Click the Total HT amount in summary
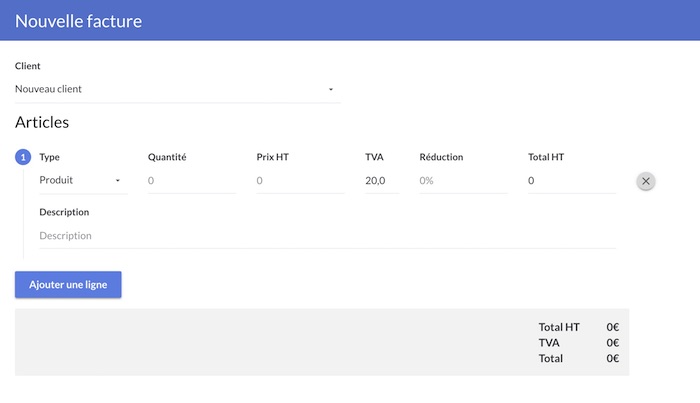The height and width of the screenshot is (403, 700). 612,327
